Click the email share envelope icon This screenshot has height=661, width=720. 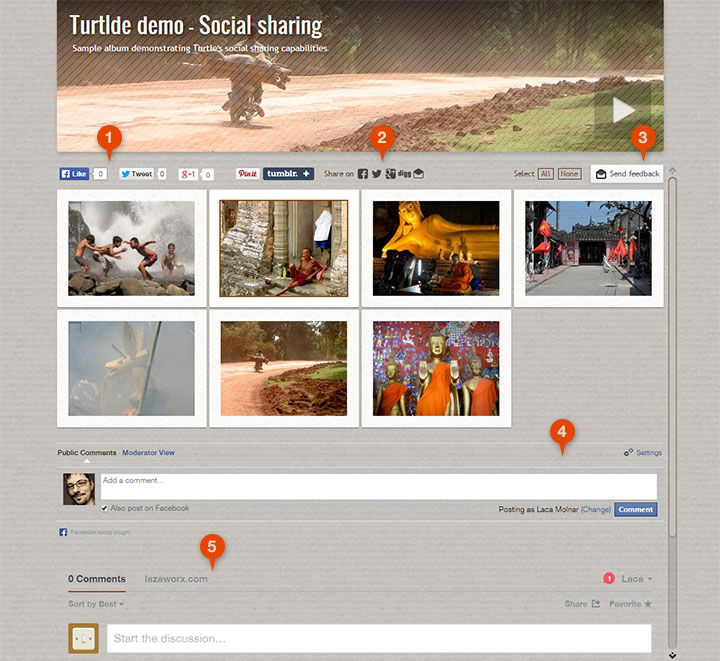pos(419,174)
